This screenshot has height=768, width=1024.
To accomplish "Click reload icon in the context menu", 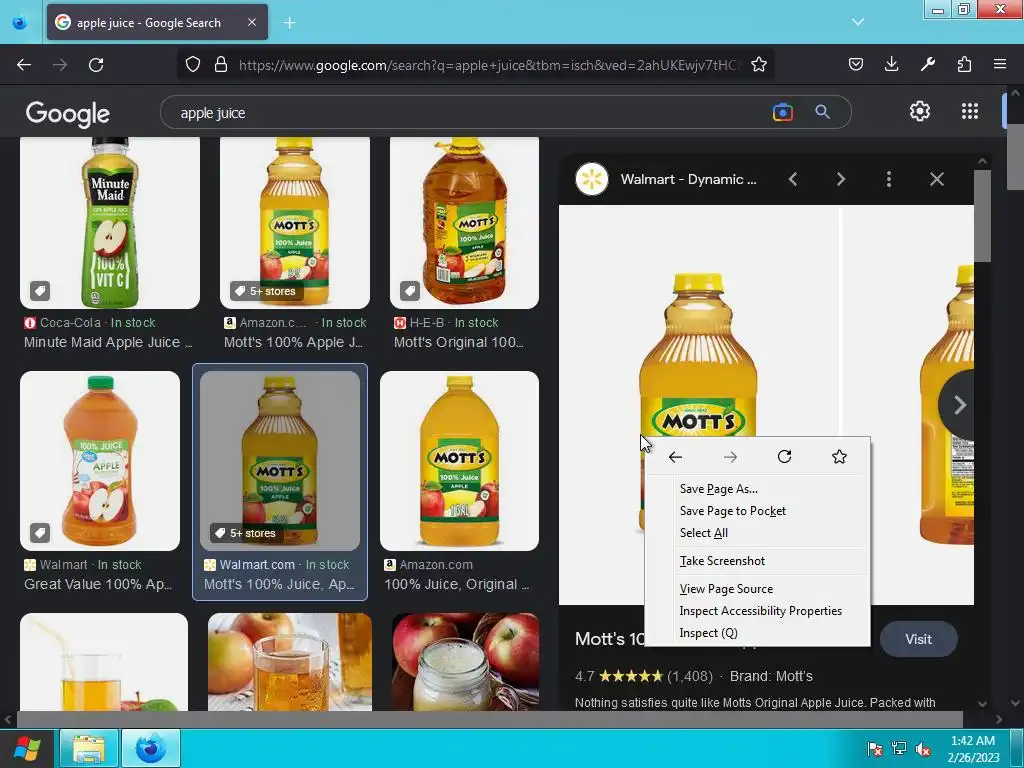I will click(x=784, y=456).
